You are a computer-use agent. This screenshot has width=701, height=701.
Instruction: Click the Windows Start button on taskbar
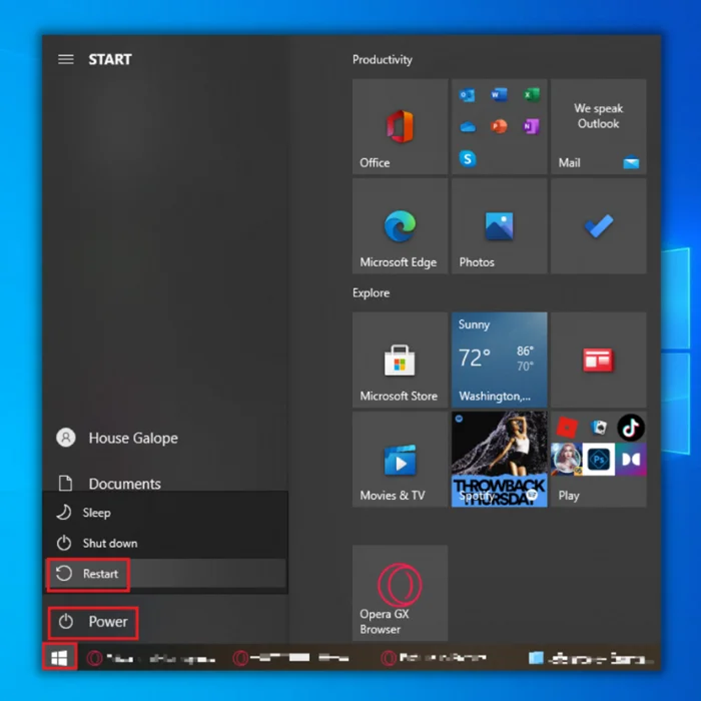tap(59, 657)
